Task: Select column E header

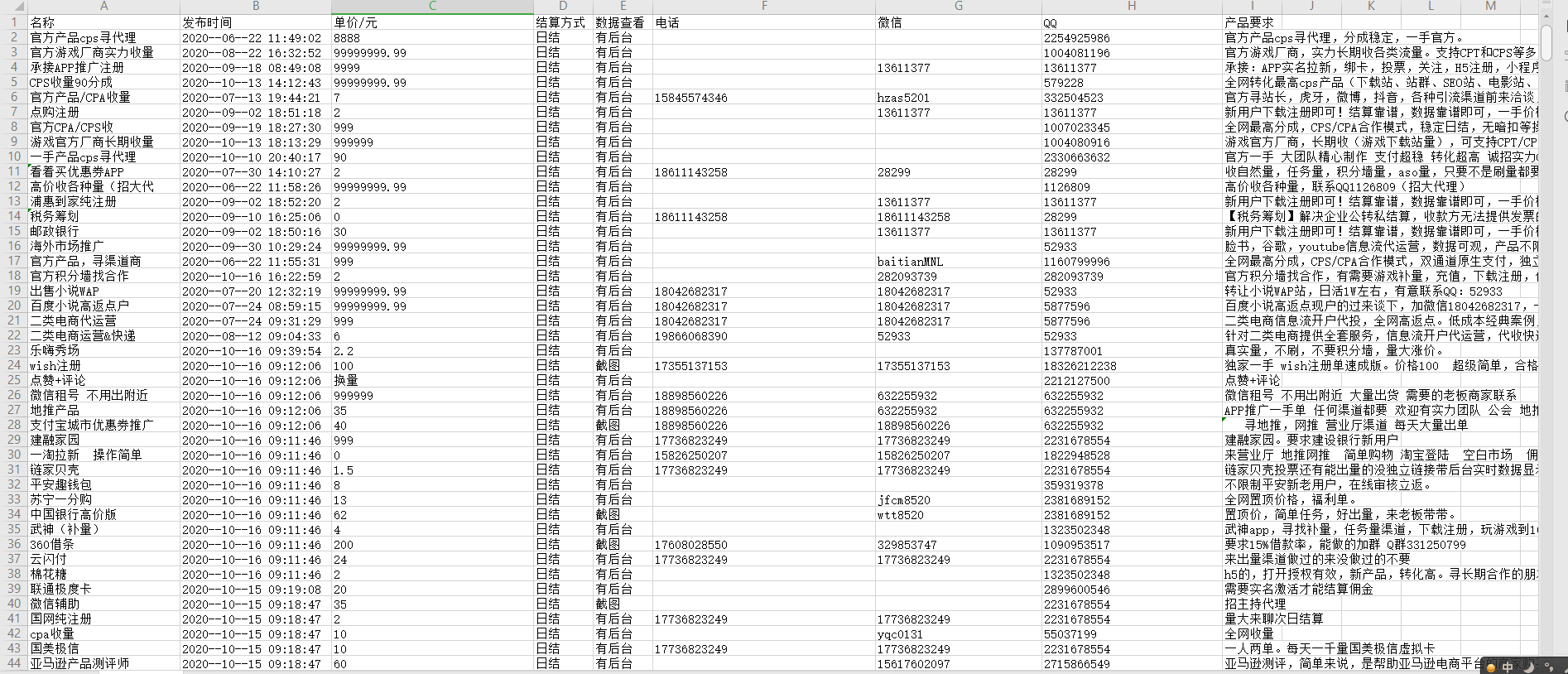Action: point(623,6)
